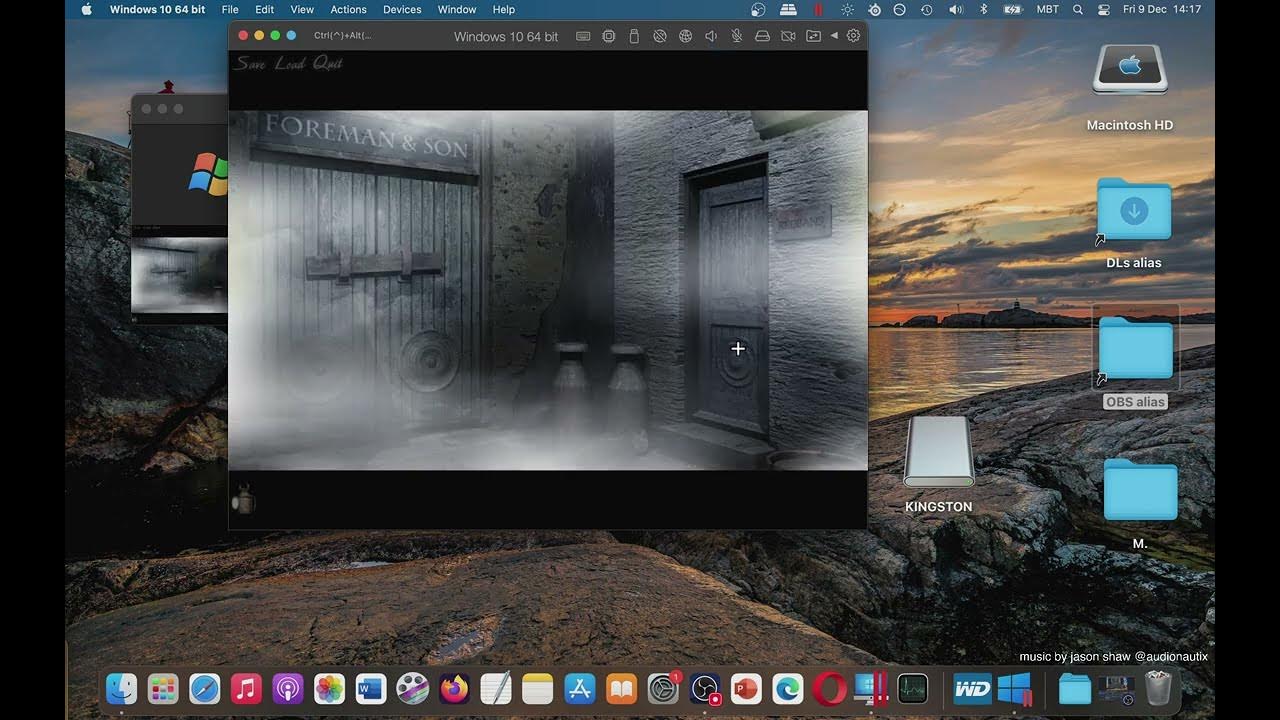Click Quit in the game menu

(x=327, y=63)
